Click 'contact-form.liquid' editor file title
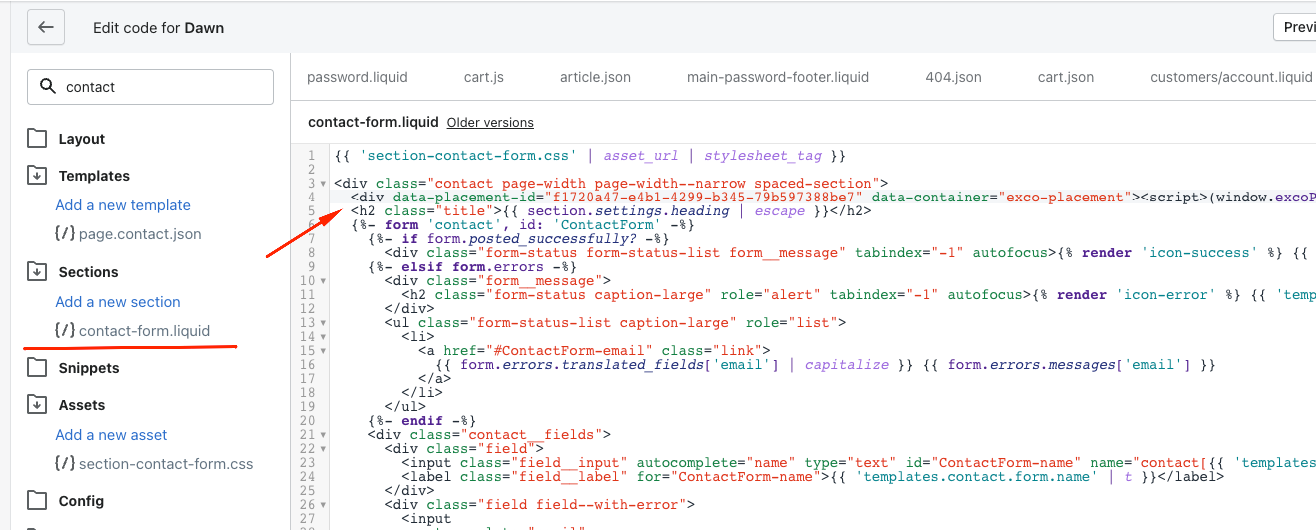The width and height of the screenshot is (1316, 530). point(373,122)
